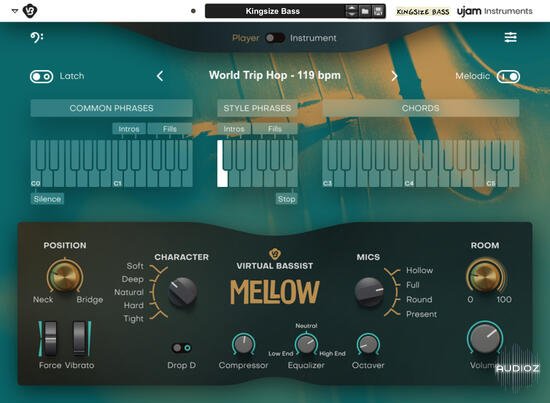Click the C3 key on chords keyboard
The width and height of the screenshot is (550, 403).
click(x=328, y=179)
